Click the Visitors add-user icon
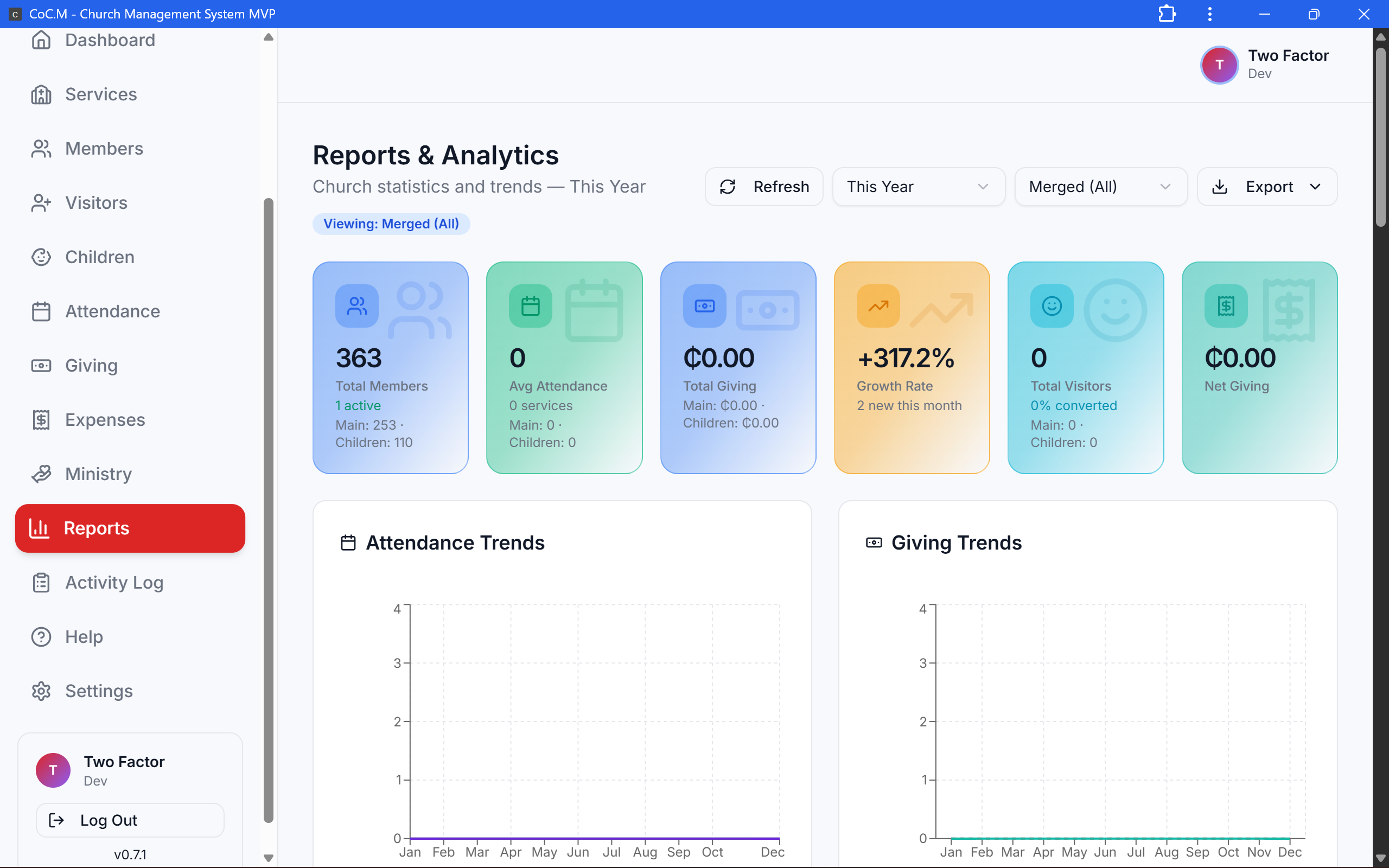The image size is (1389, 868). click(x=41, y=203)
